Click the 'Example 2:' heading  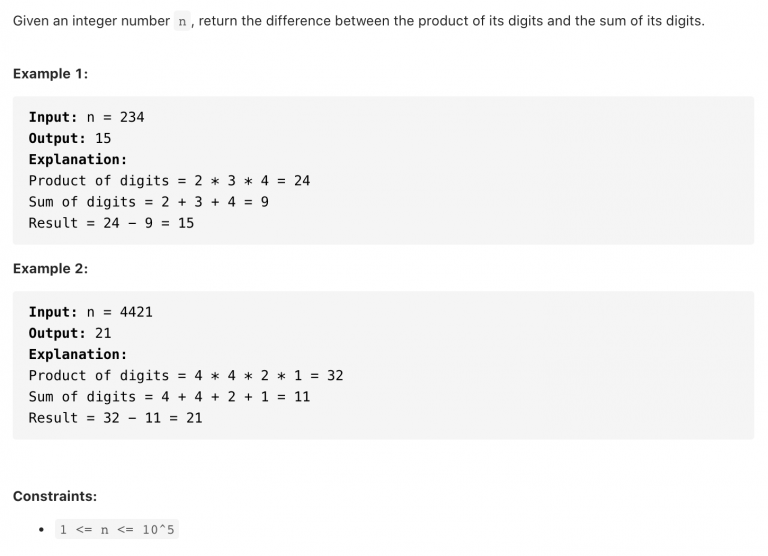pyautogui.click(x=50, y=269)
